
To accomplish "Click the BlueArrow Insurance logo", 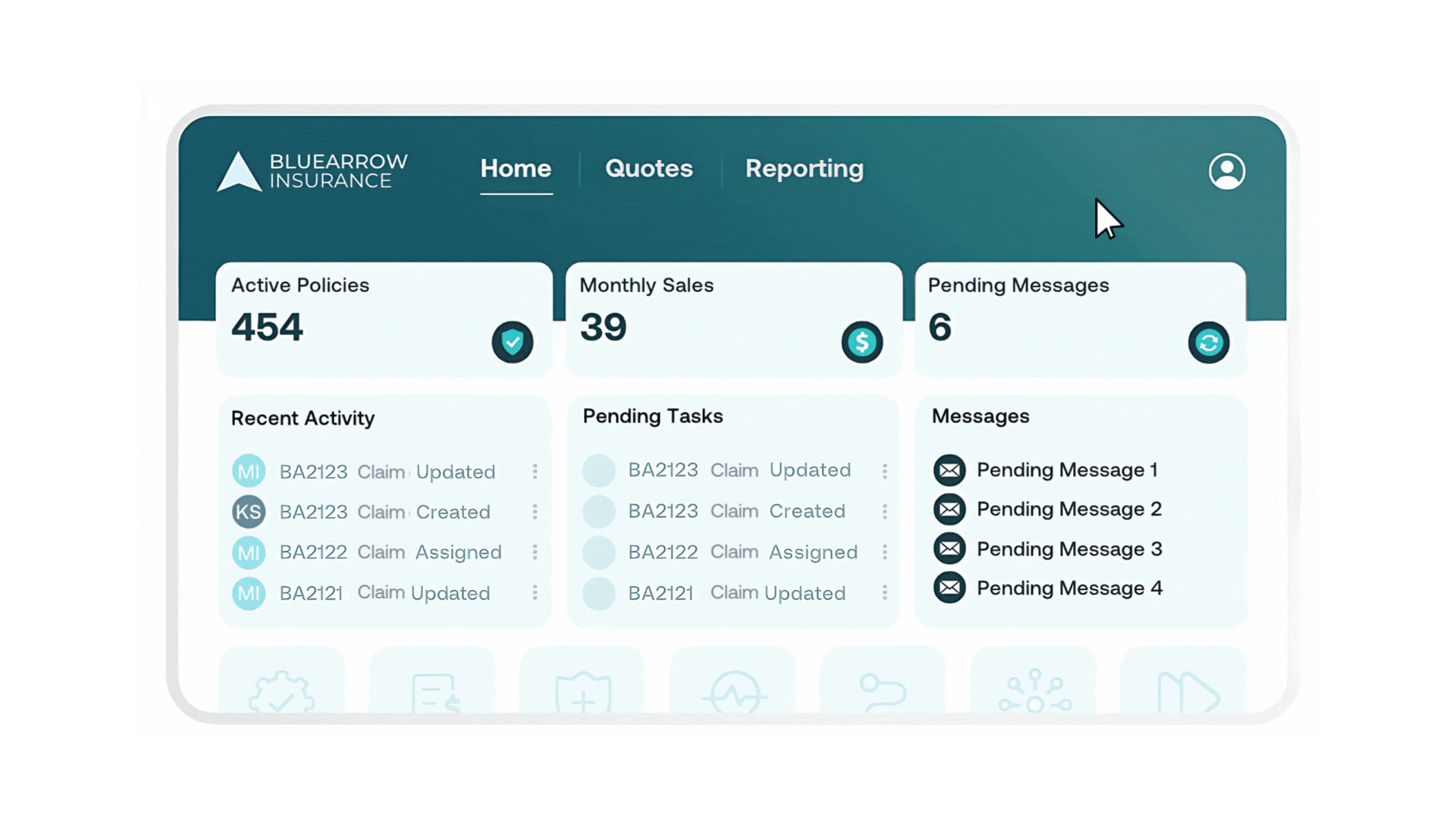I will point(312,171).
